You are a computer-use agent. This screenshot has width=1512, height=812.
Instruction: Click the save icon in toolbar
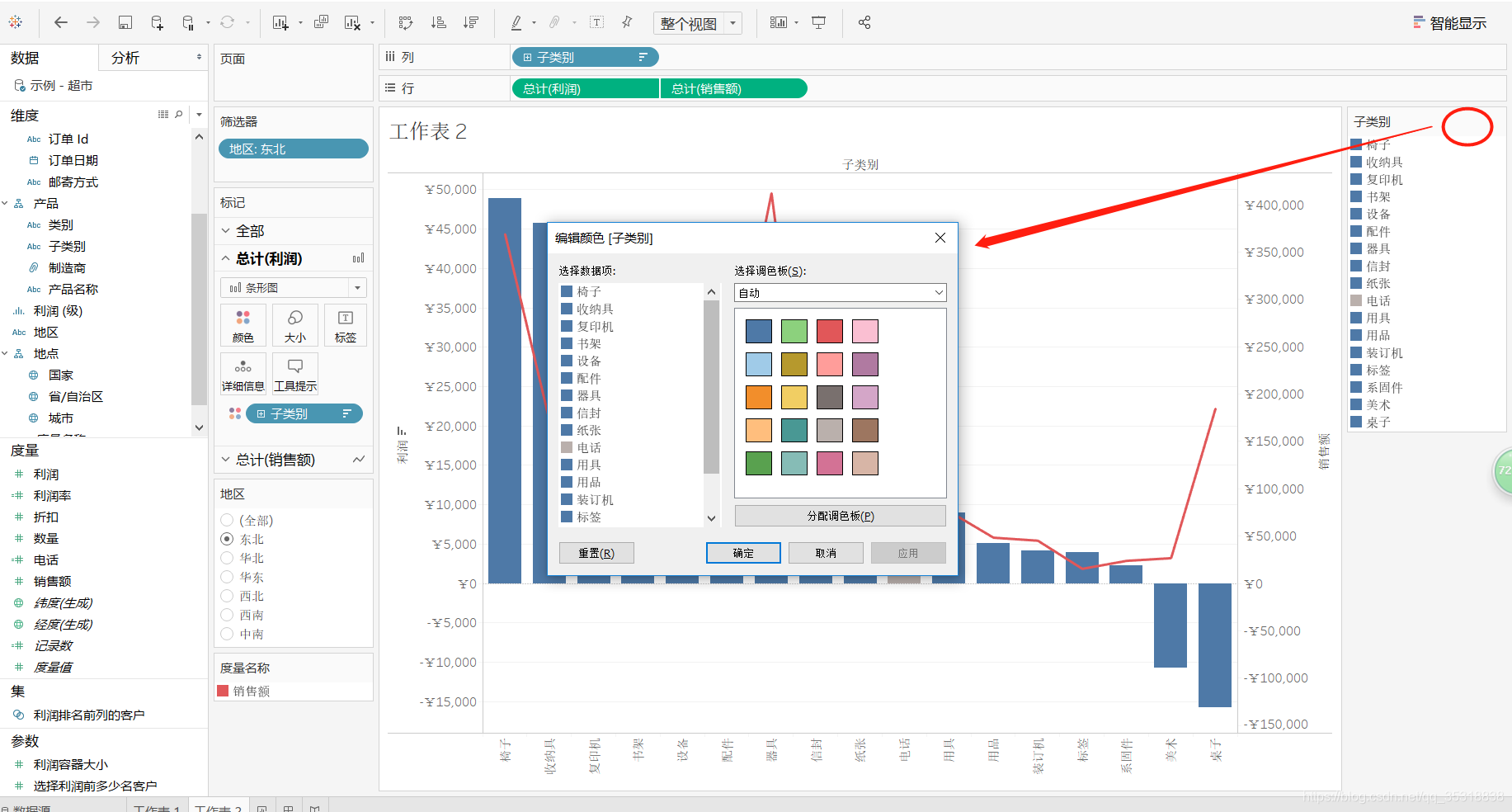[x=125, y=22]
